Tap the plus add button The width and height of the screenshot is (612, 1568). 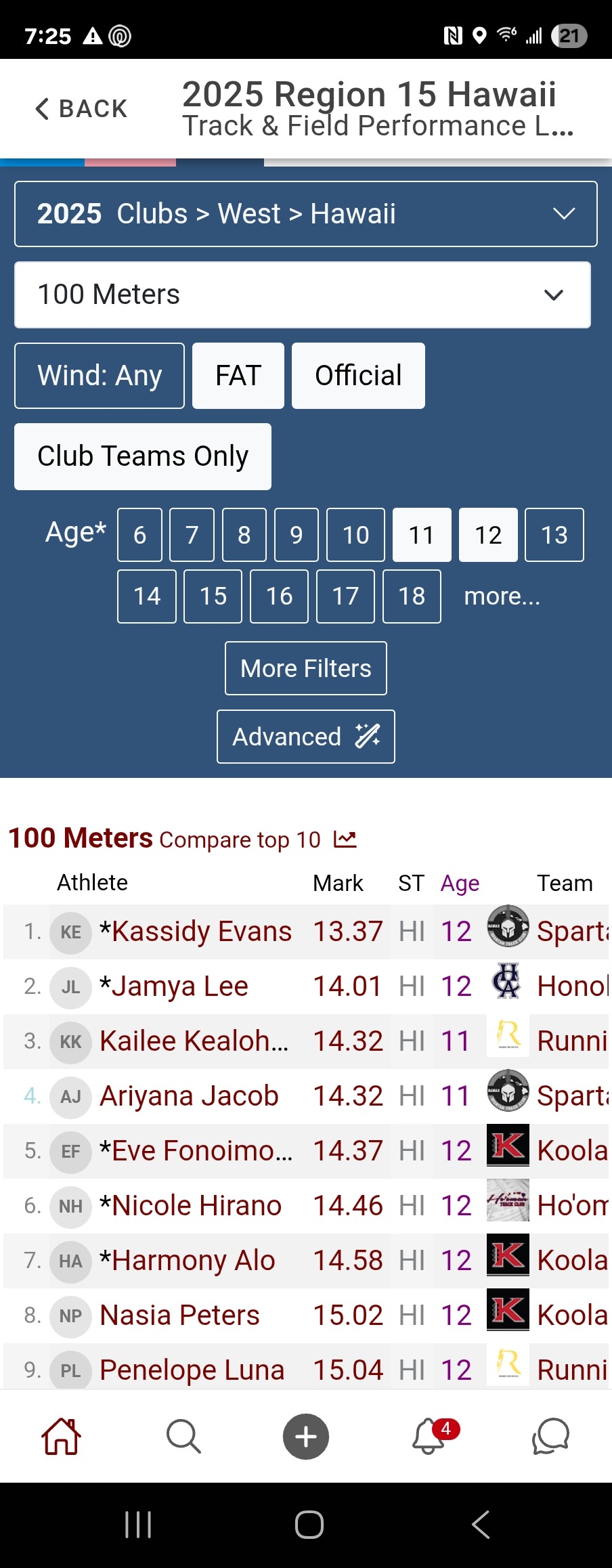(x=306, y=1436)
